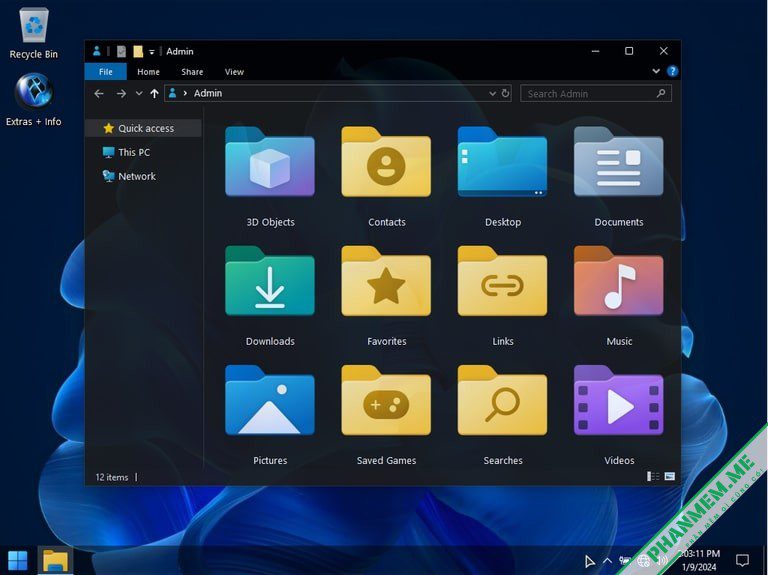The height and width of the screenshot is (575, 768).
Task: Open the Desktop folder icon
Action: pos(502,162)
